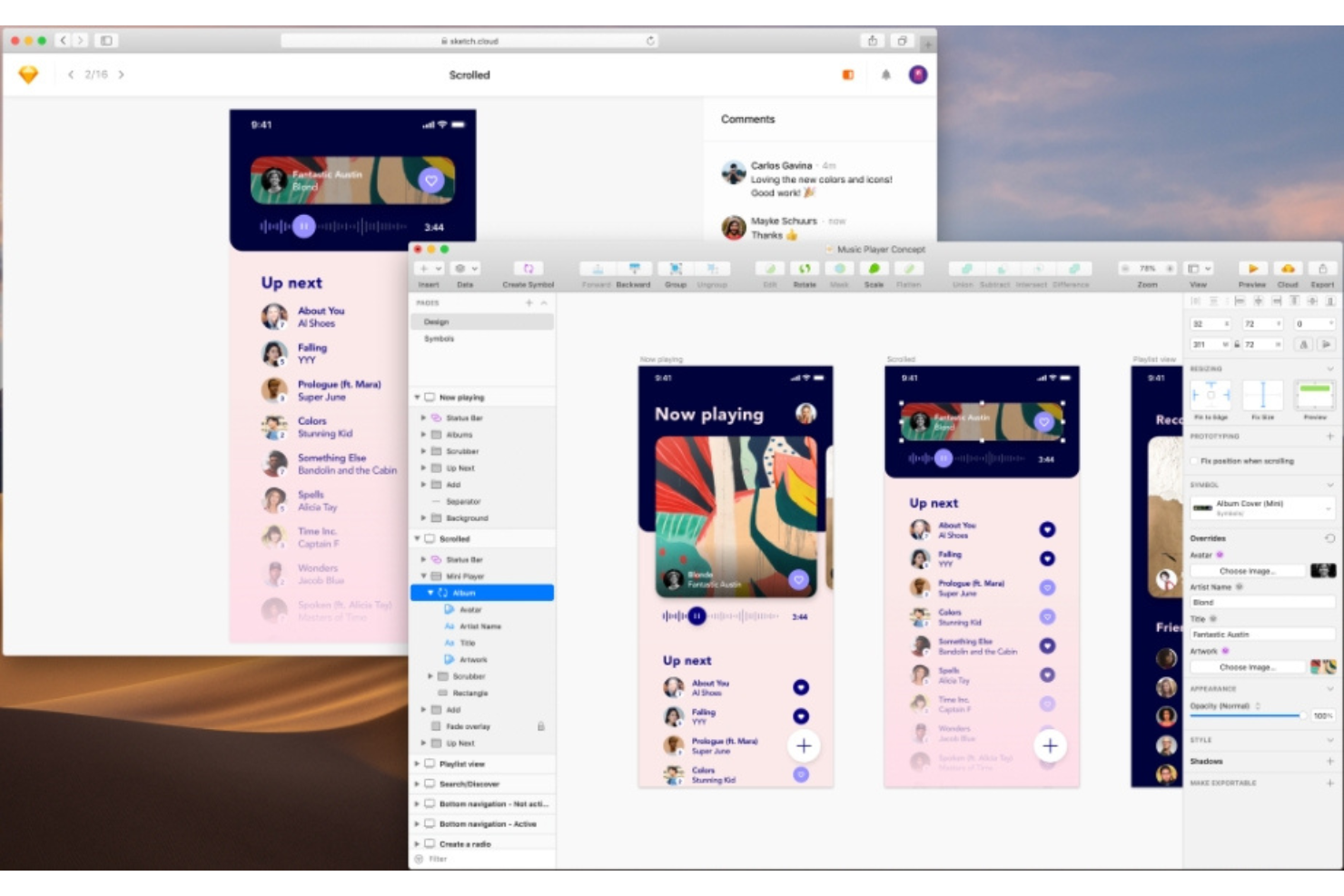The height and width of the screenshot is (896, 1344).
Task: Click the Edit tool icon
Action: click(x=770, y=269)
